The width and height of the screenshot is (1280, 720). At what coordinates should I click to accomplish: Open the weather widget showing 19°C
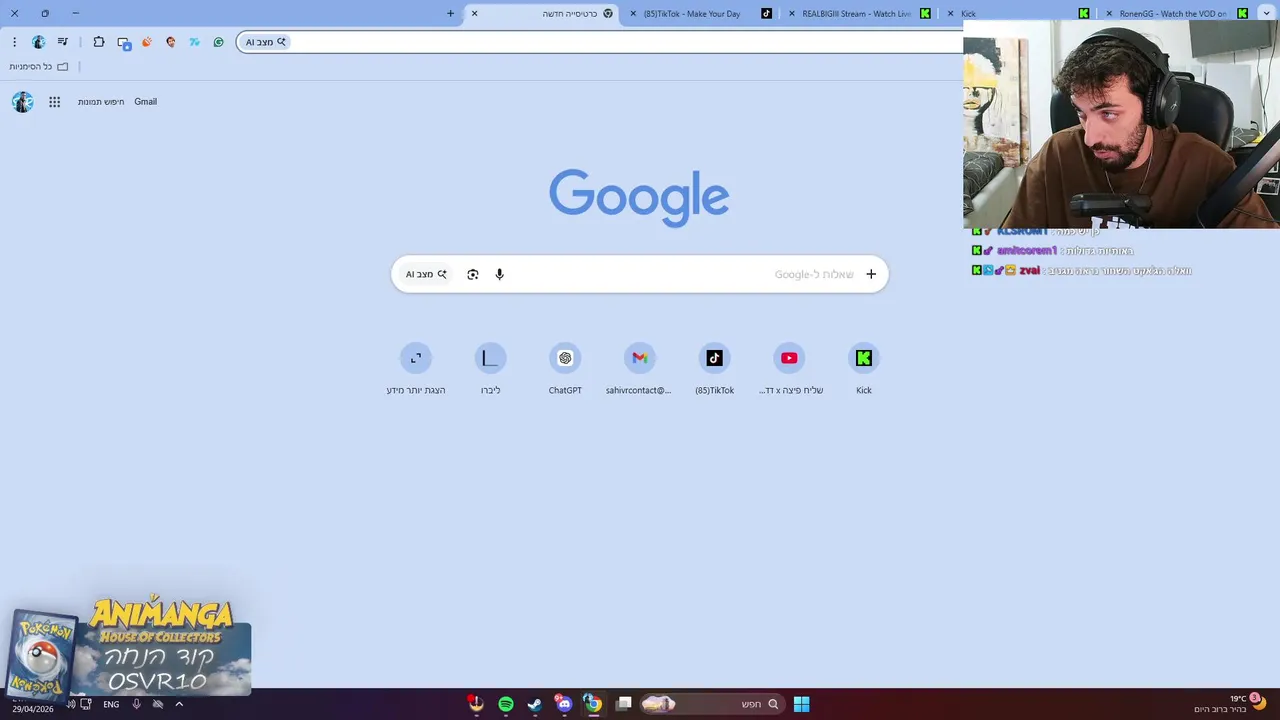(1232, 703)
